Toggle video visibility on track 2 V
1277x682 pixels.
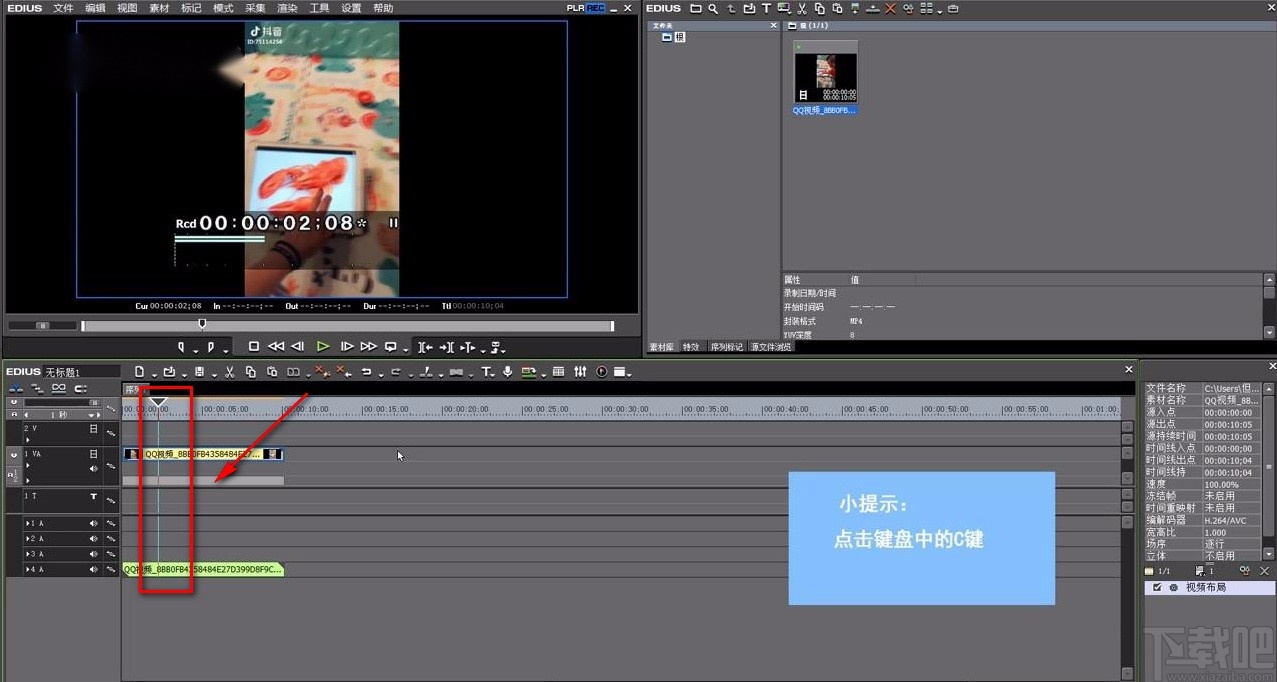[92, 430]
